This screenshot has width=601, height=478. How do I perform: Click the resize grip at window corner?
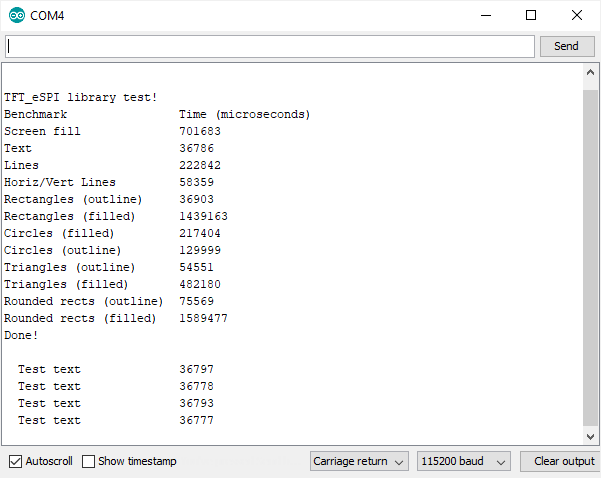click(594, 471)
